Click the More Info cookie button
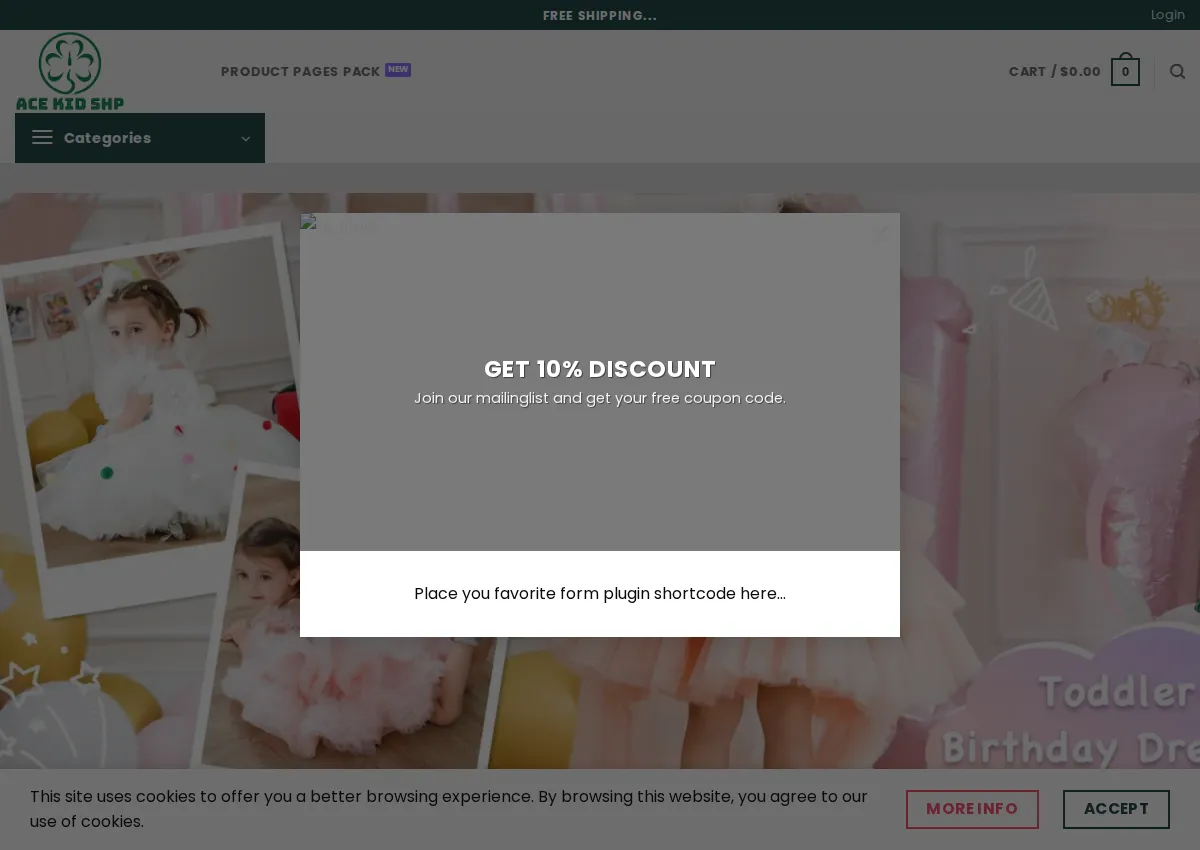Viewport: 1200px width, 850px height. 972,809
